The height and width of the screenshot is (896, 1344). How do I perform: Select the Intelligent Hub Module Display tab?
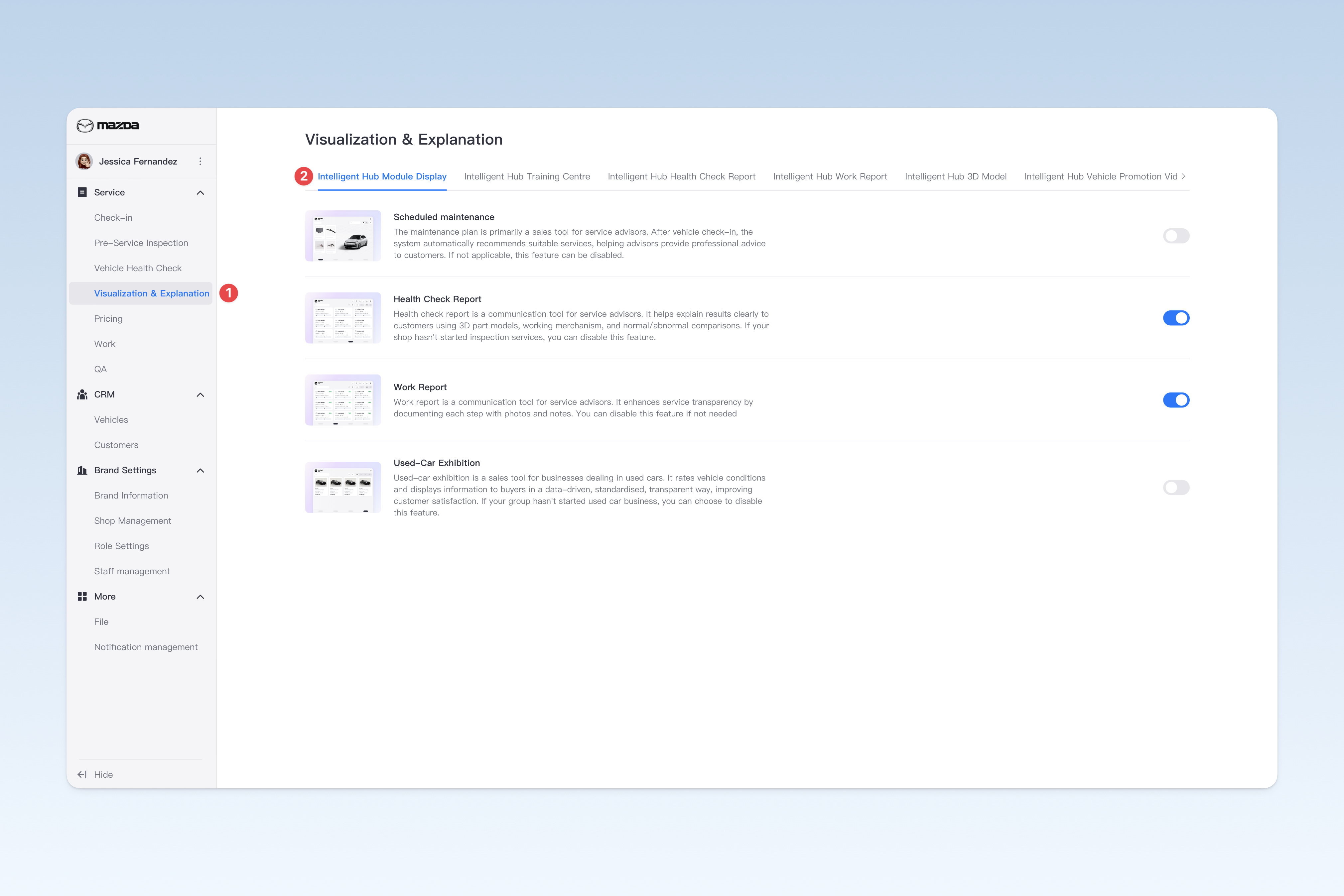click(x=382, y=176)
